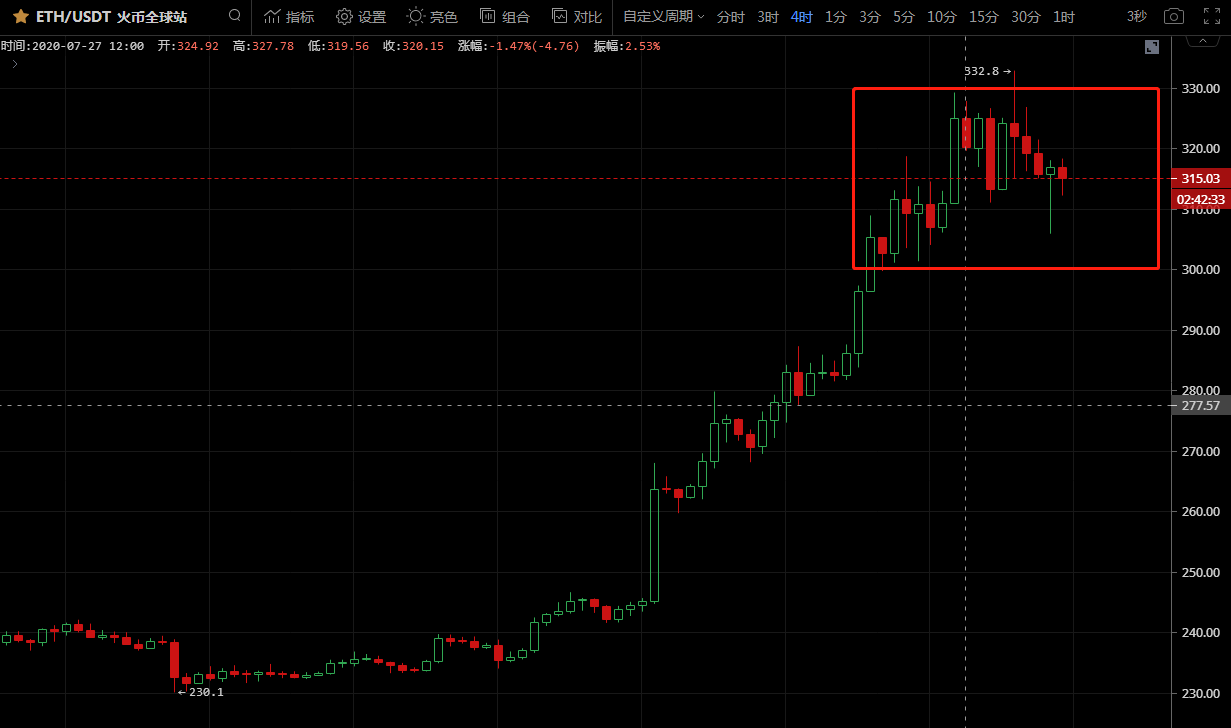
Task: Switch to the 分时 time-share period
Action: click(731, 17)
